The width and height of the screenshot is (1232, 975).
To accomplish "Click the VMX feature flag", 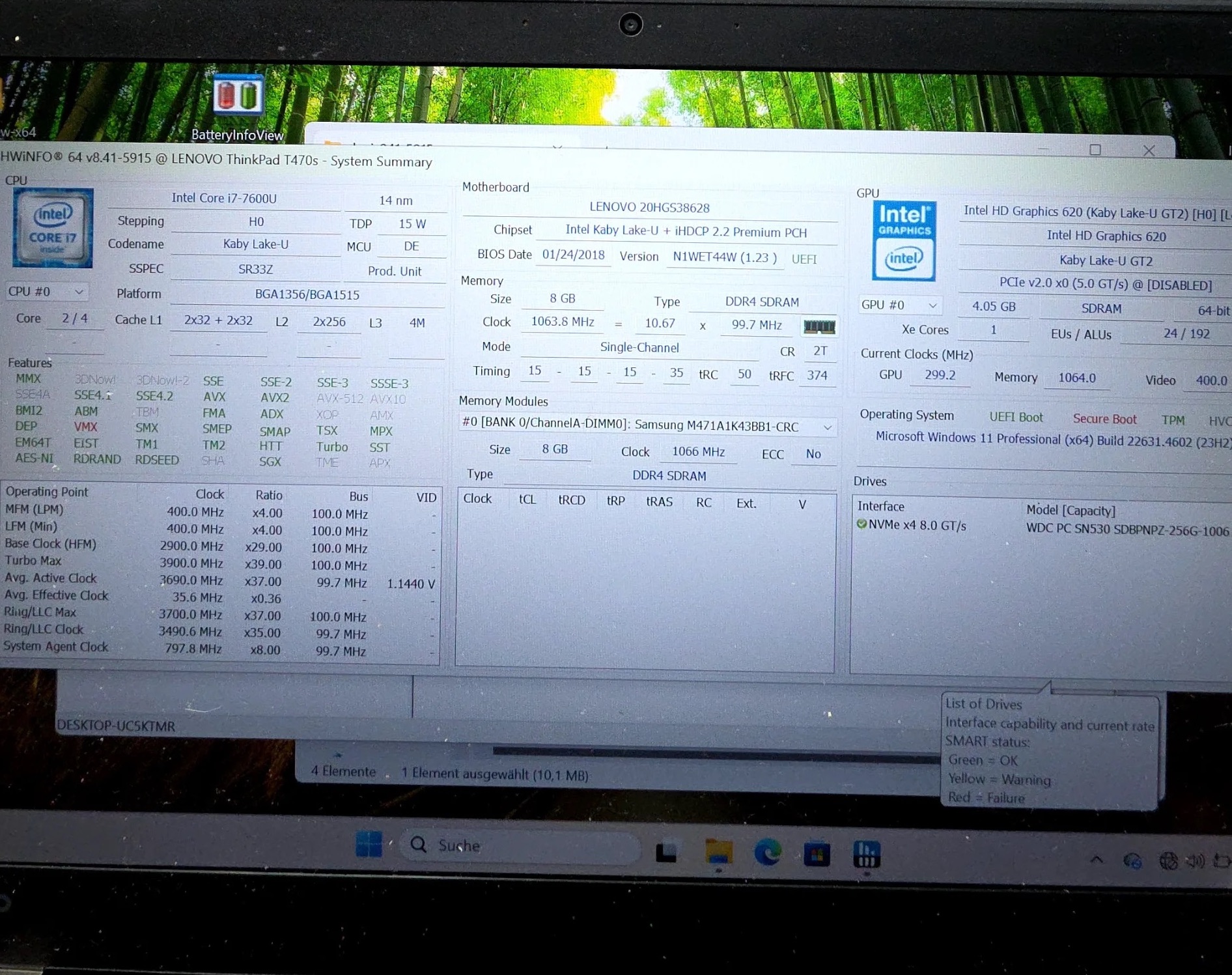I will tap(85, 427).
